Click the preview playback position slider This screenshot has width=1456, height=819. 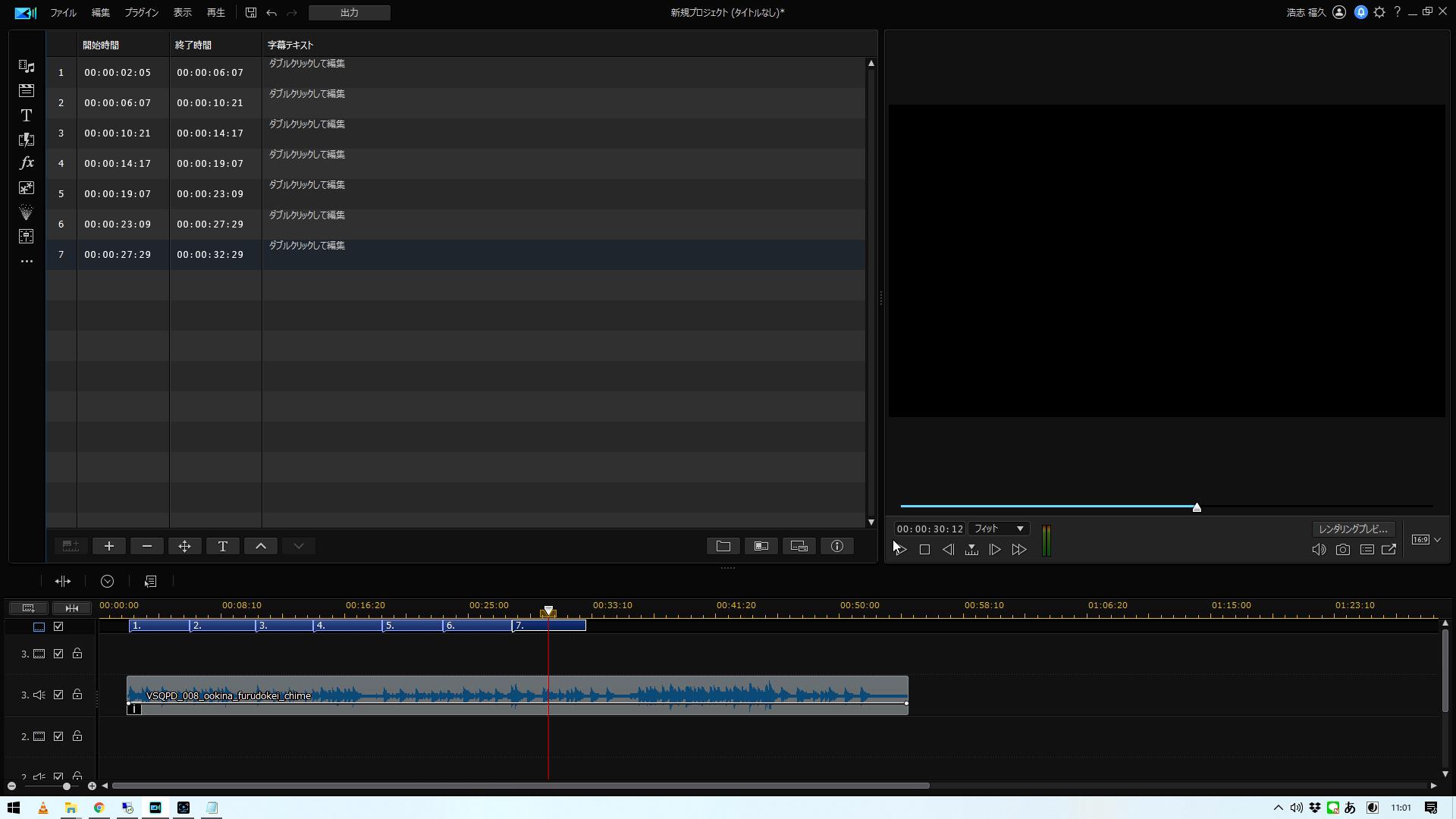pos(1196,507)
